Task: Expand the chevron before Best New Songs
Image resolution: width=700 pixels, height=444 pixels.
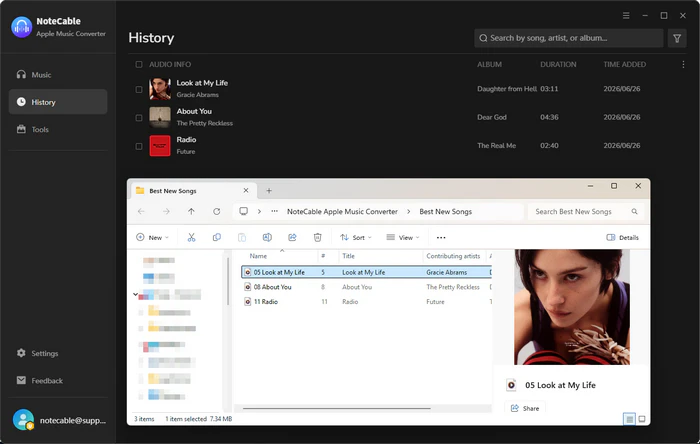Action: point(408,212)
